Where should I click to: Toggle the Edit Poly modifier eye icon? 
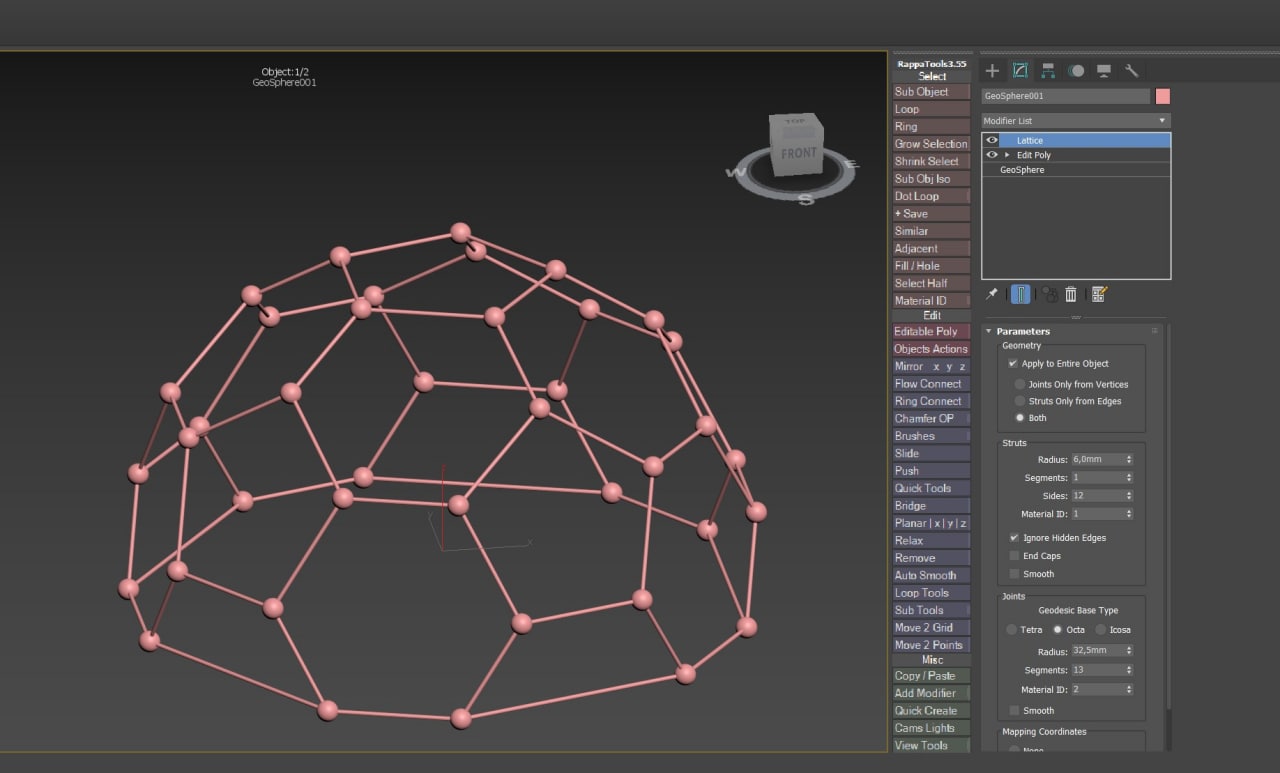pos(992,155)
